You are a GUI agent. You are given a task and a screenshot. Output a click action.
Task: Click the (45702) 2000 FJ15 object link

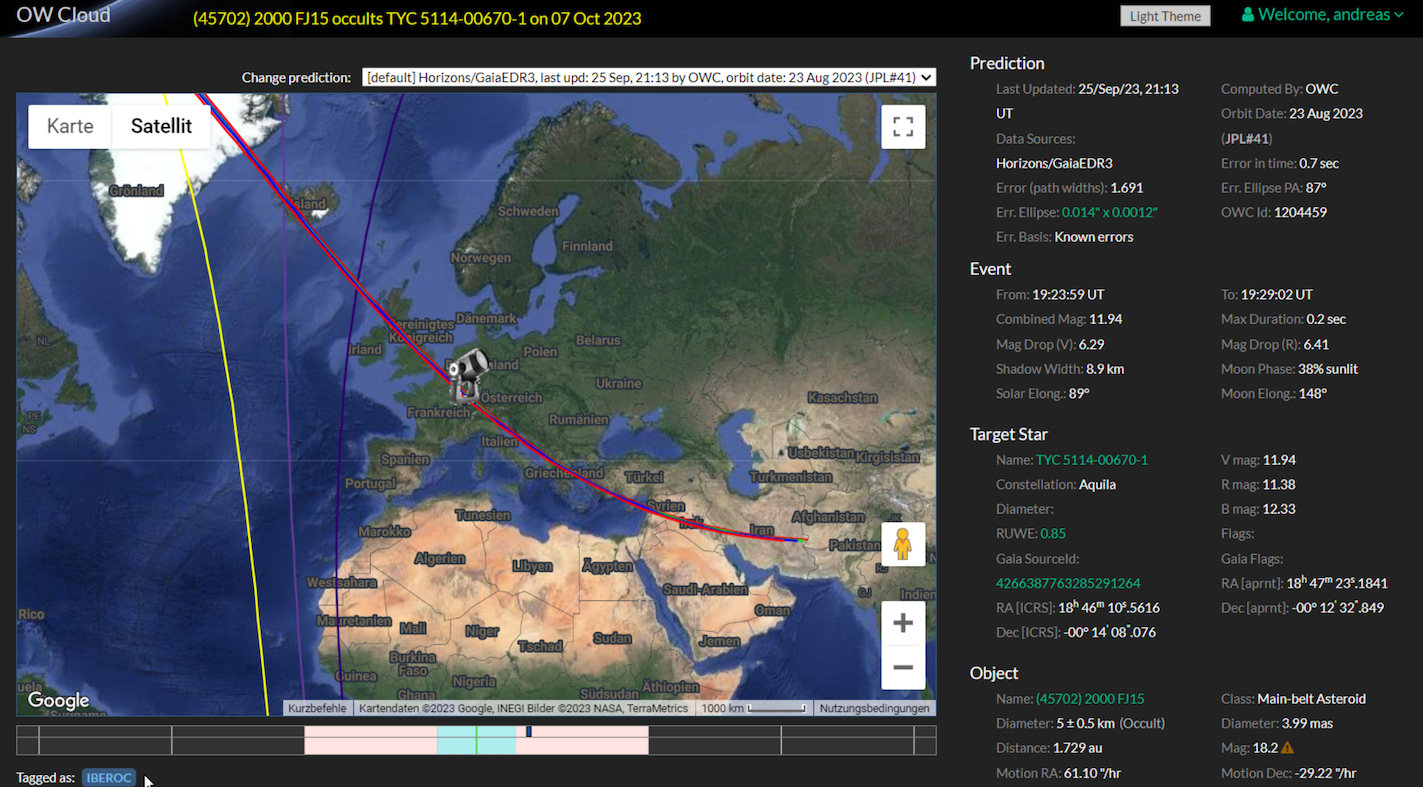click(x=1089, y=699)
